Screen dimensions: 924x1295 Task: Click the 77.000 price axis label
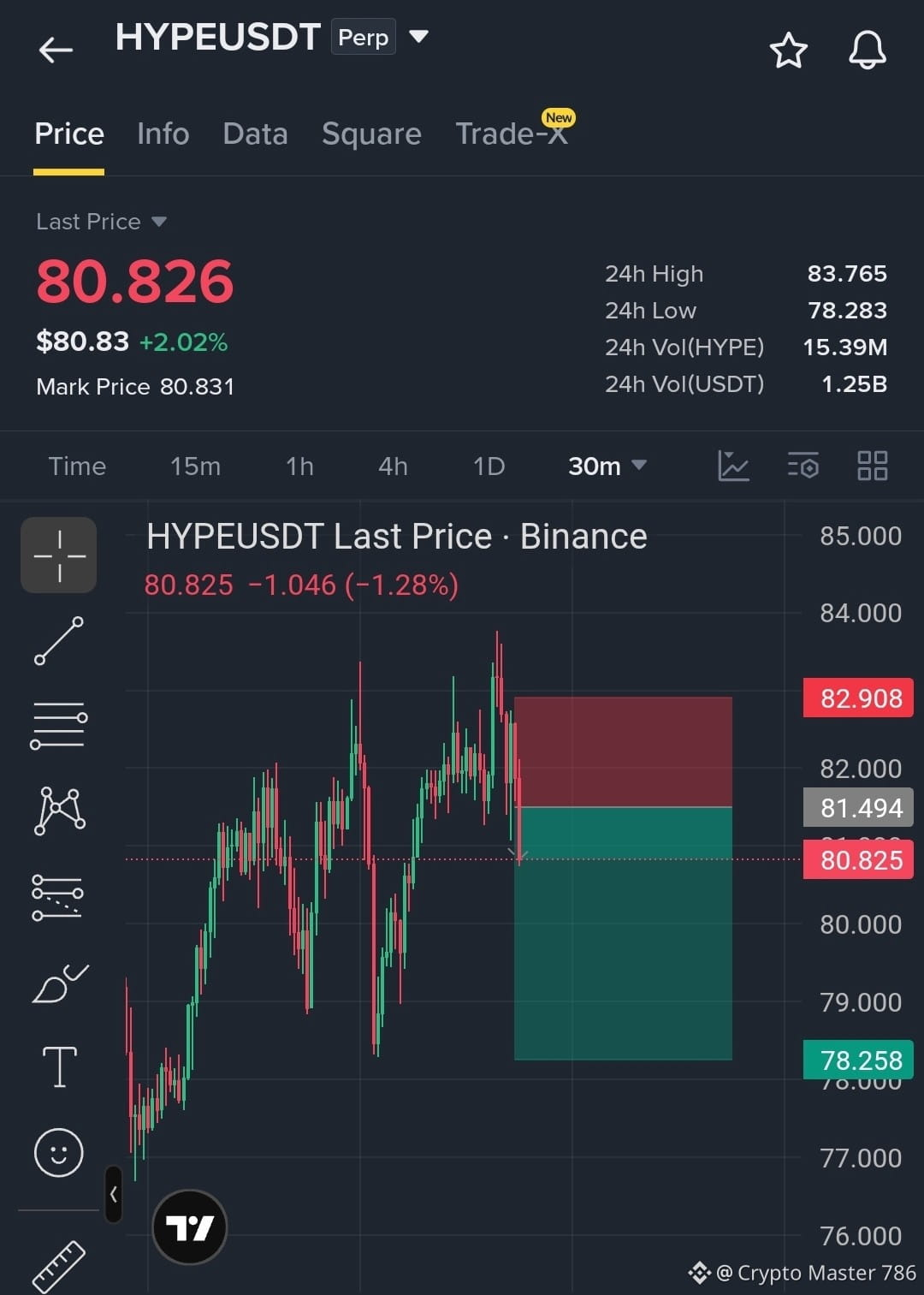(861, 1158)
